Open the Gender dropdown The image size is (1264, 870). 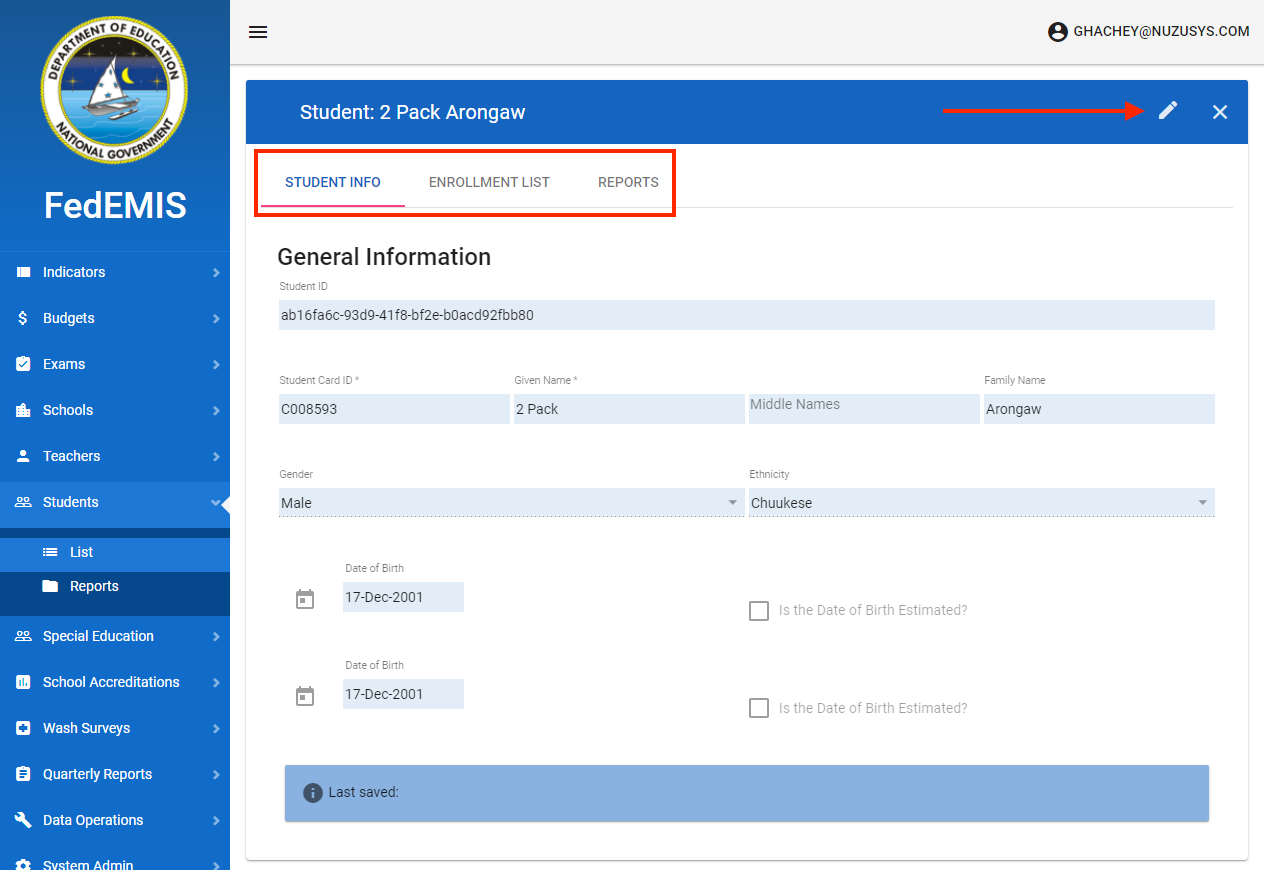510,503
